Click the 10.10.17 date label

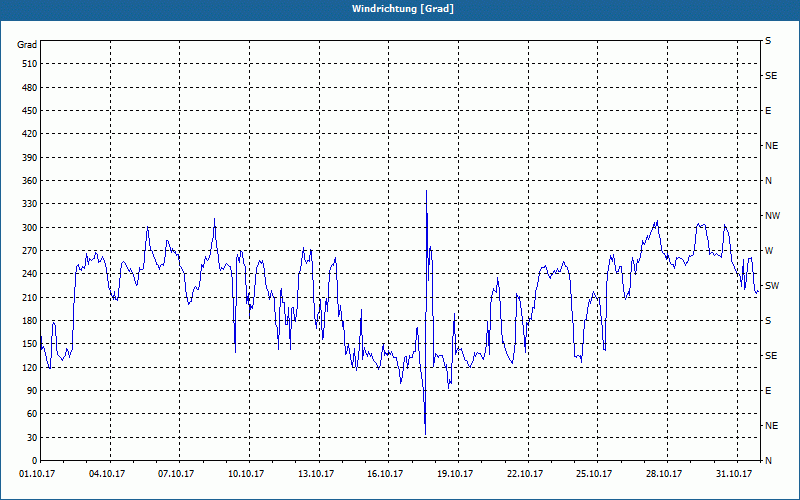tap(246, 474)
